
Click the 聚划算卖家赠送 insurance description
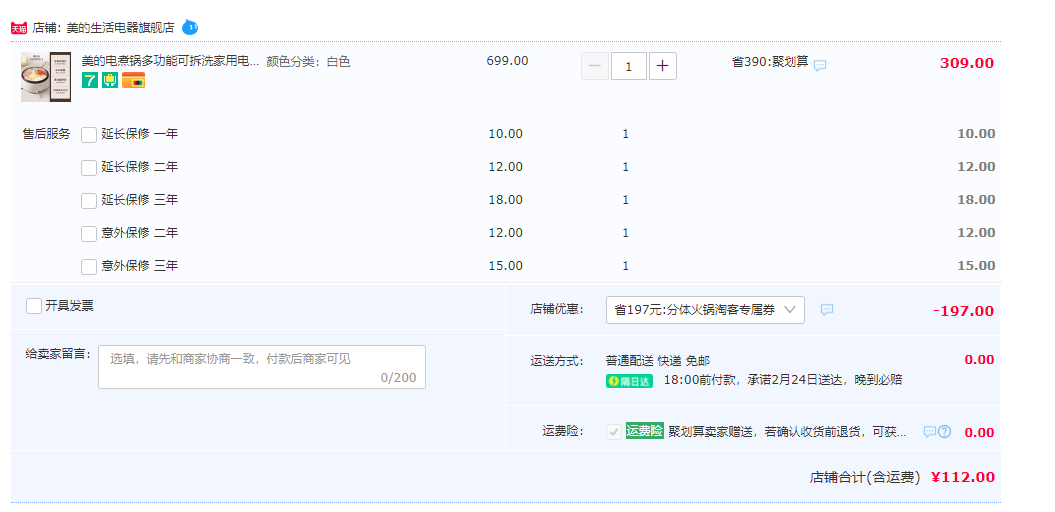[787, 432]
